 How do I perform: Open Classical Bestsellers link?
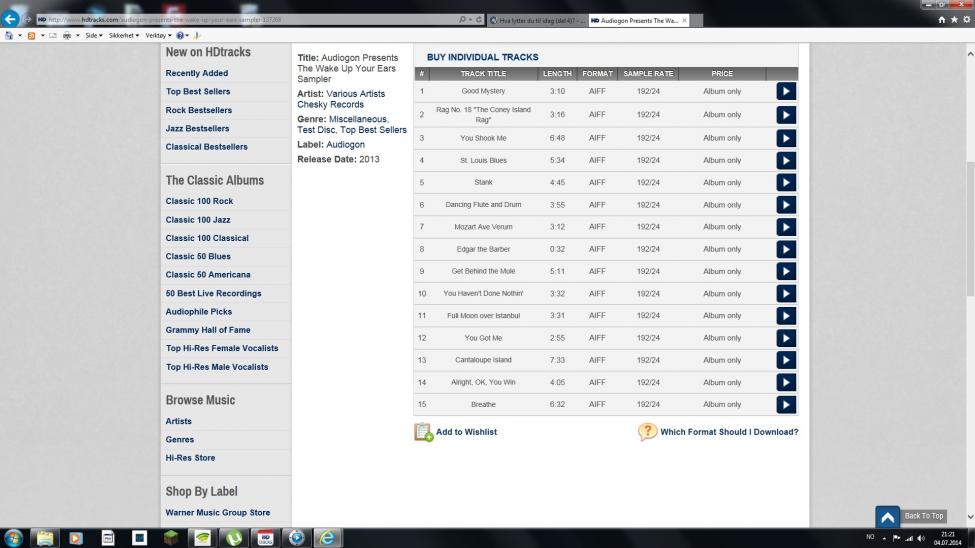click(206, 147)
